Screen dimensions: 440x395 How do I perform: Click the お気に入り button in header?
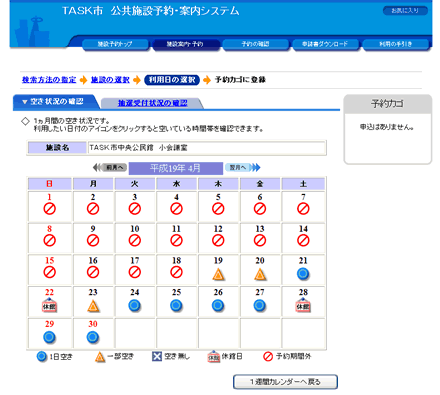[x=405, y=11]
